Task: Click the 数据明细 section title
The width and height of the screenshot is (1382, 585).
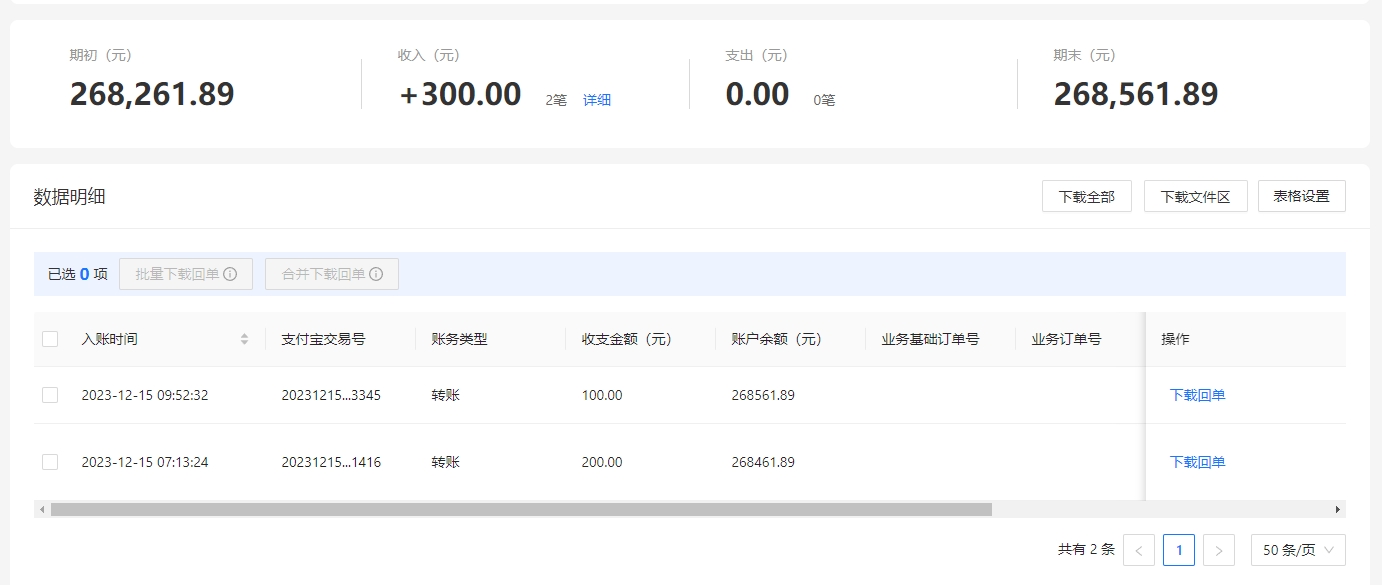Action: 70,197
